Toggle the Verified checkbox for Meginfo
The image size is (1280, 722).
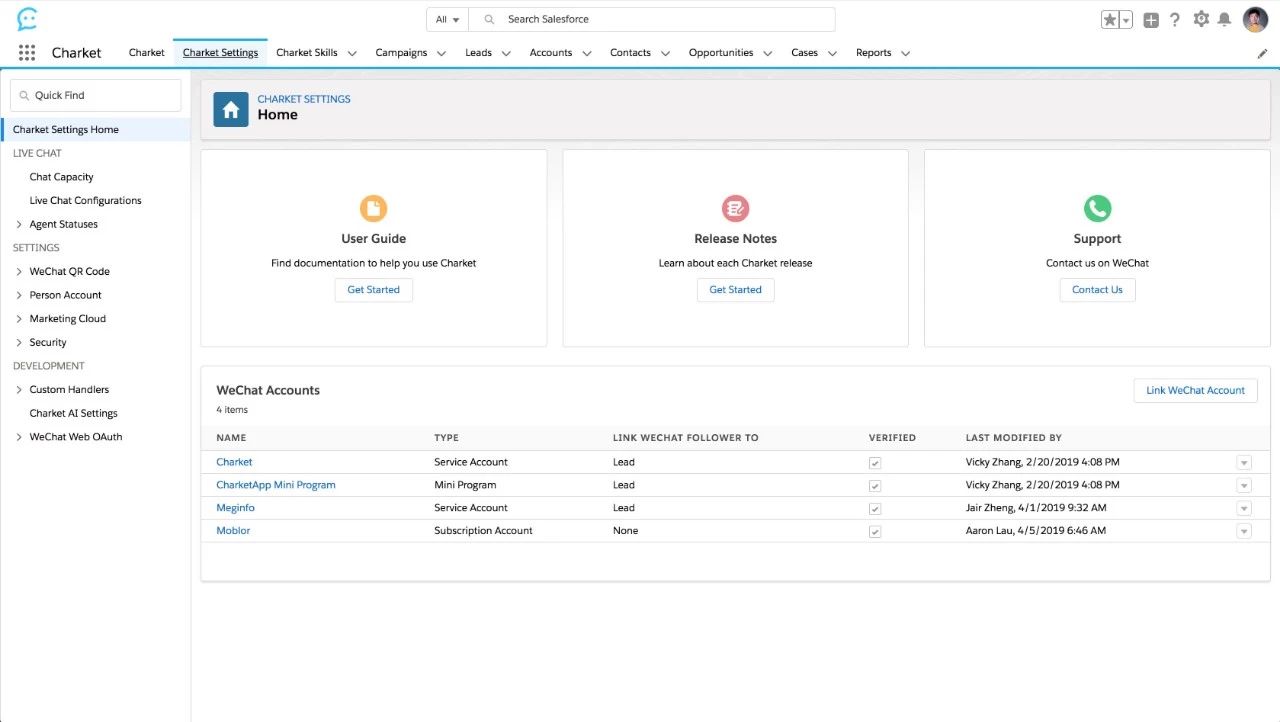coord(875,509)
